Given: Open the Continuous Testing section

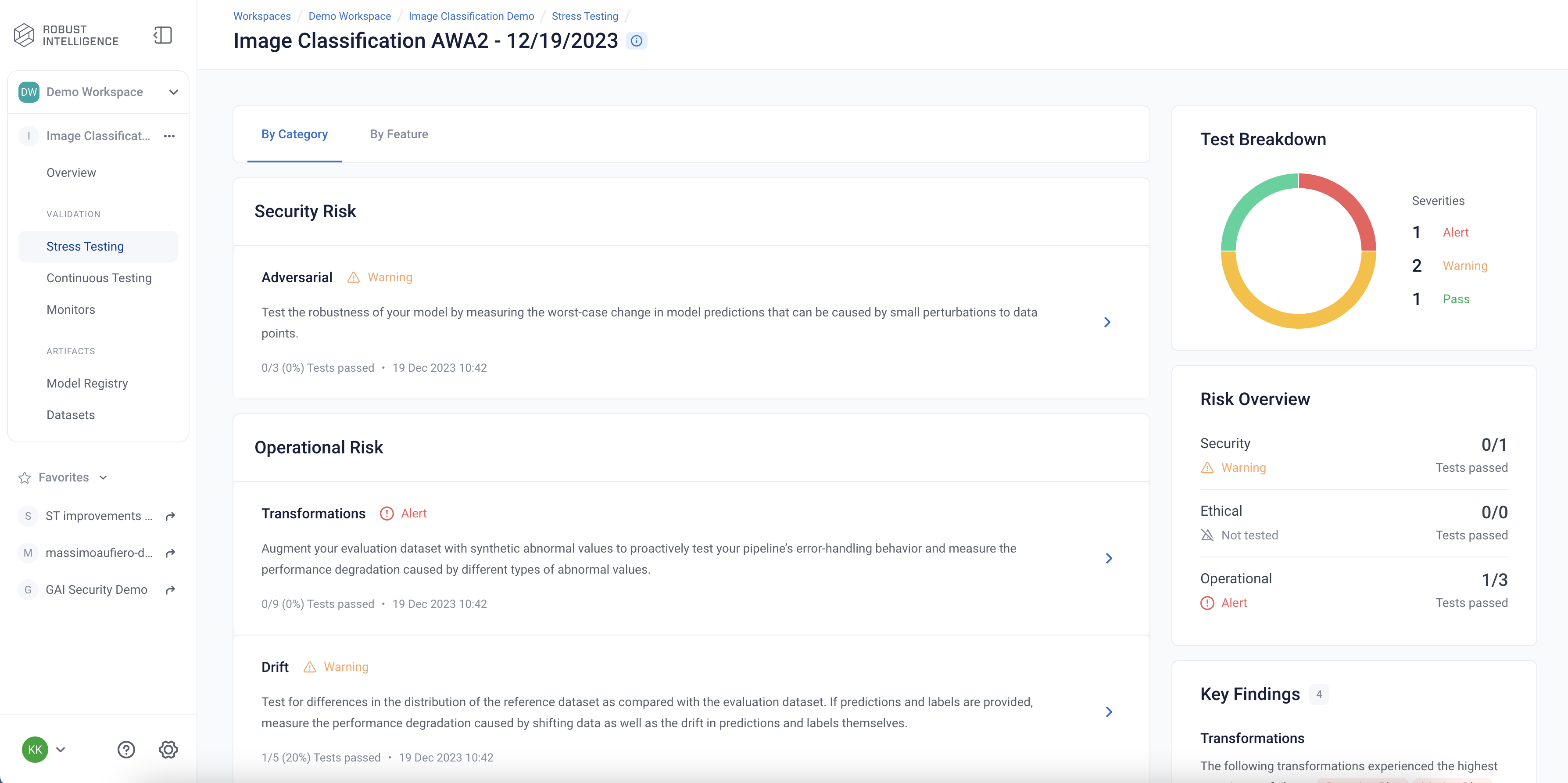Looking at the screenshot, I should [x=97, y=278].
